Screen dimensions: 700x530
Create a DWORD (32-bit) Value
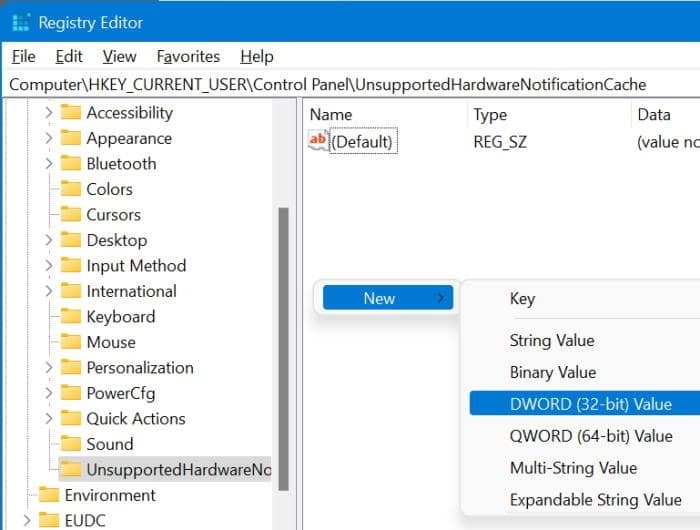click(584, 404)
